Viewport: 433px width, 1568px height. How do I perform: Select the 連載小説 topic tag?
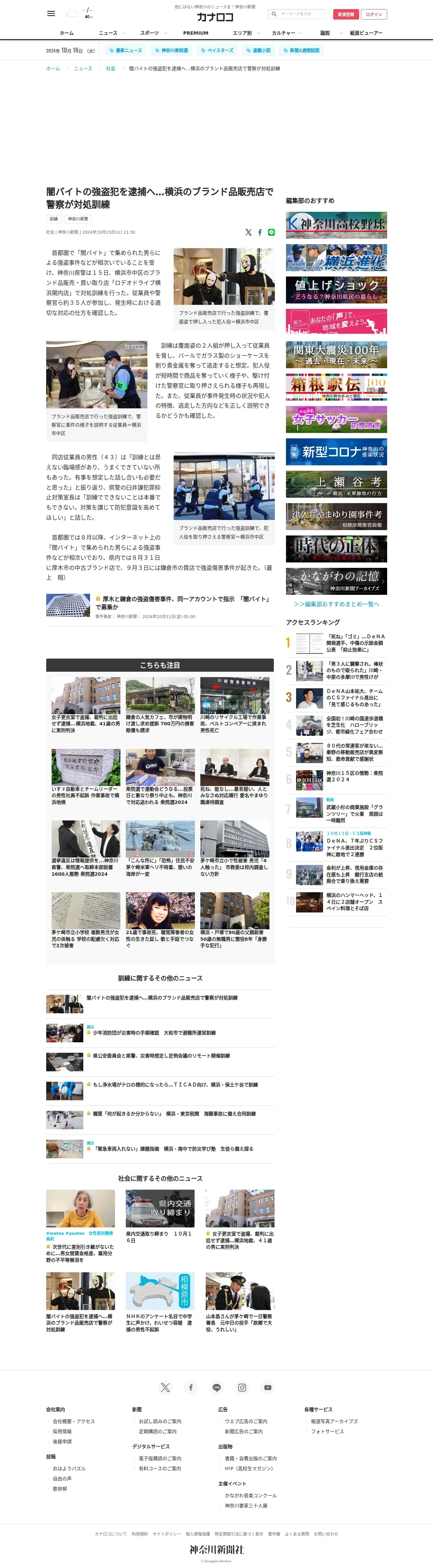click(258, 51)
